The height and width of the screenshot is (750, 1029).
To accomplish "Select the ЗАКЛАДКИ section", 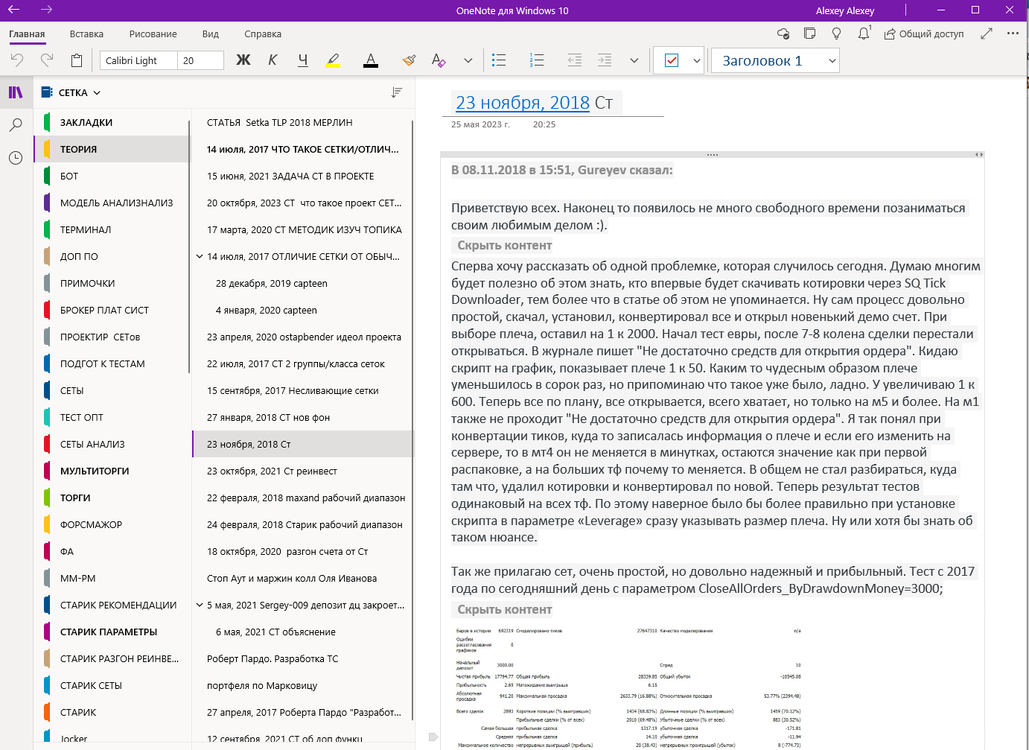I will tap(112, 122).
